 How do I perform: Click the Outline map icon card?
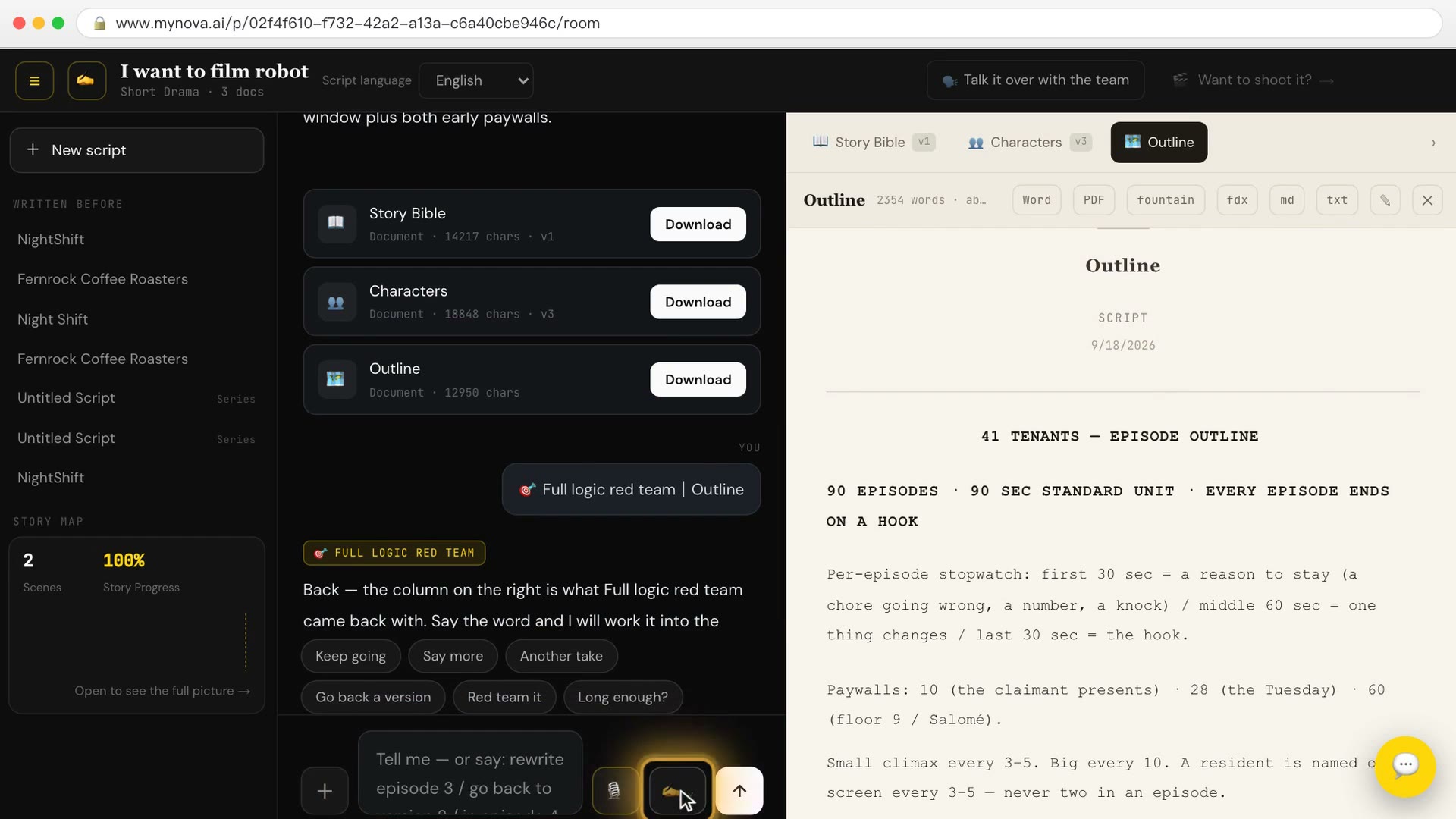[336, 379]
